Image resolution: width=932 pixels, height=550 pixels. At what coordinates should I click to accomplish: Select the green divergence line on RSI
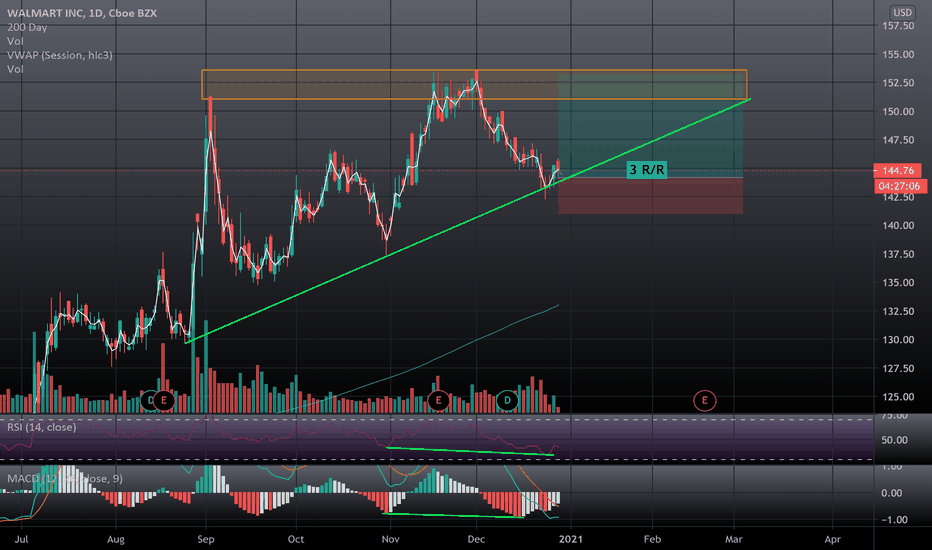click(470, 451)
